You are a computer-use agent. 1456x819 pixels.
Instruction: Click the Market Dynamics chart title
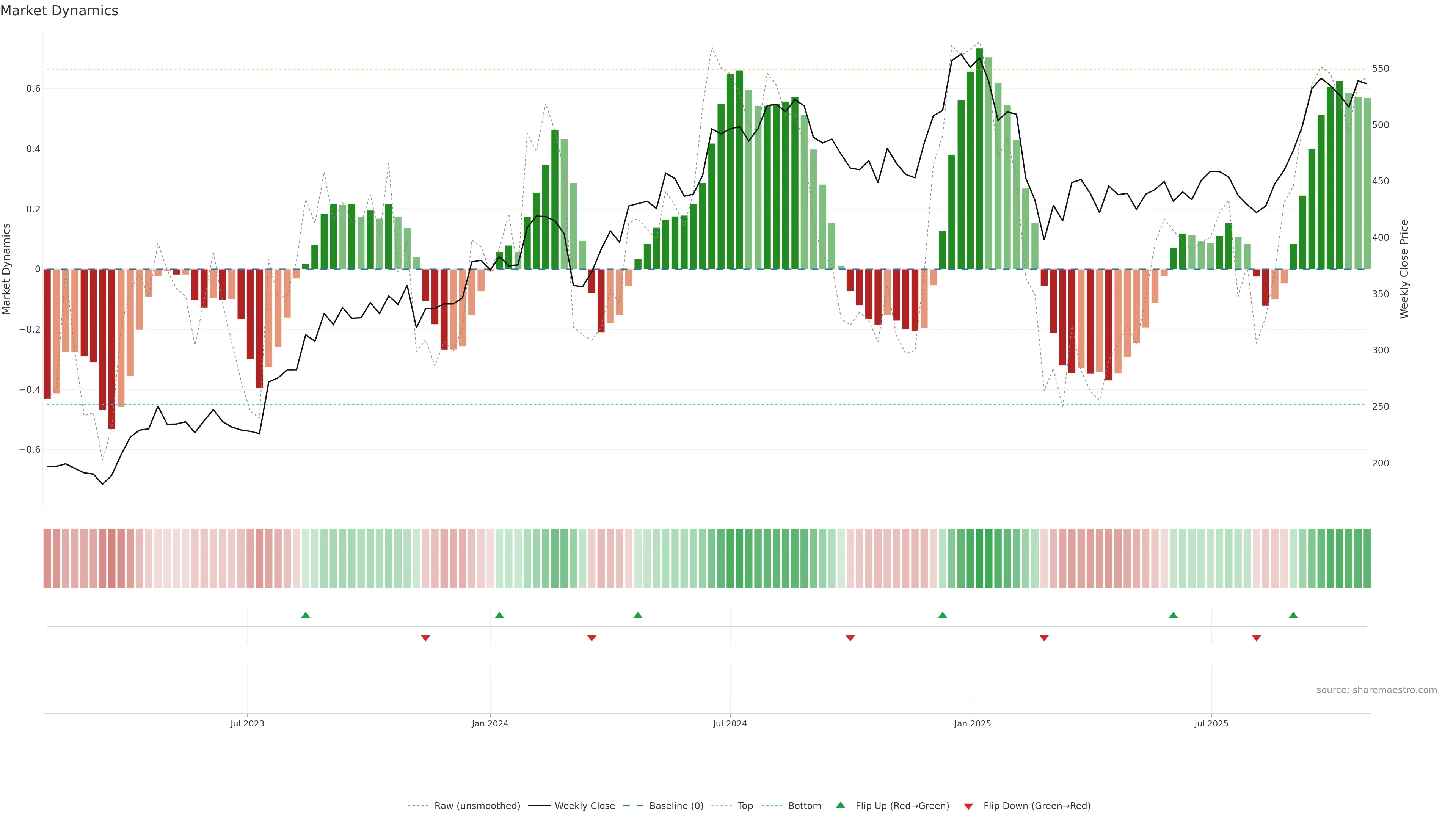click(60, 11)
